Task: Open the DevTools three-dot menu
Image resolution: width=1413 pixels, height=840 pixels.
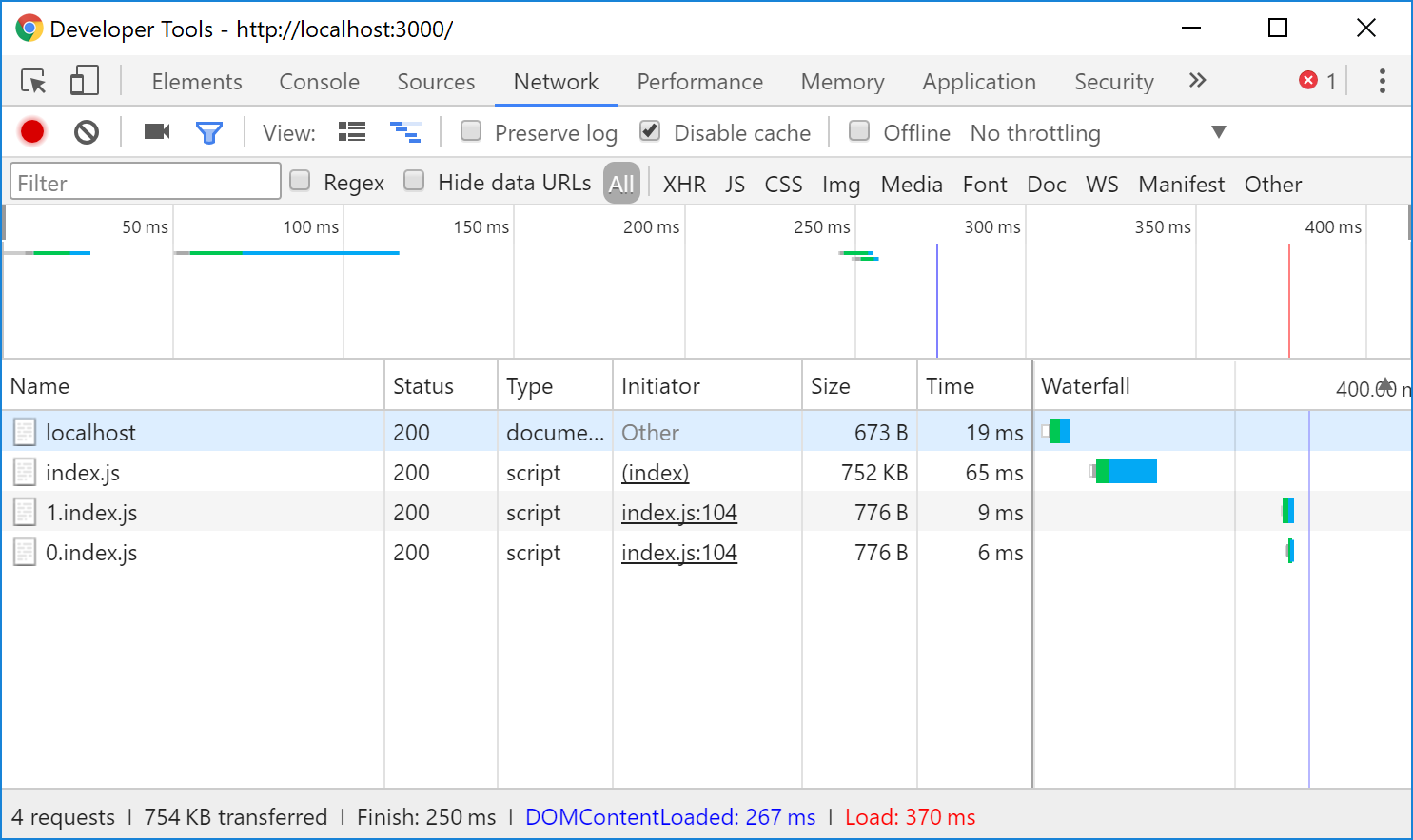Action: point(1382,82)
